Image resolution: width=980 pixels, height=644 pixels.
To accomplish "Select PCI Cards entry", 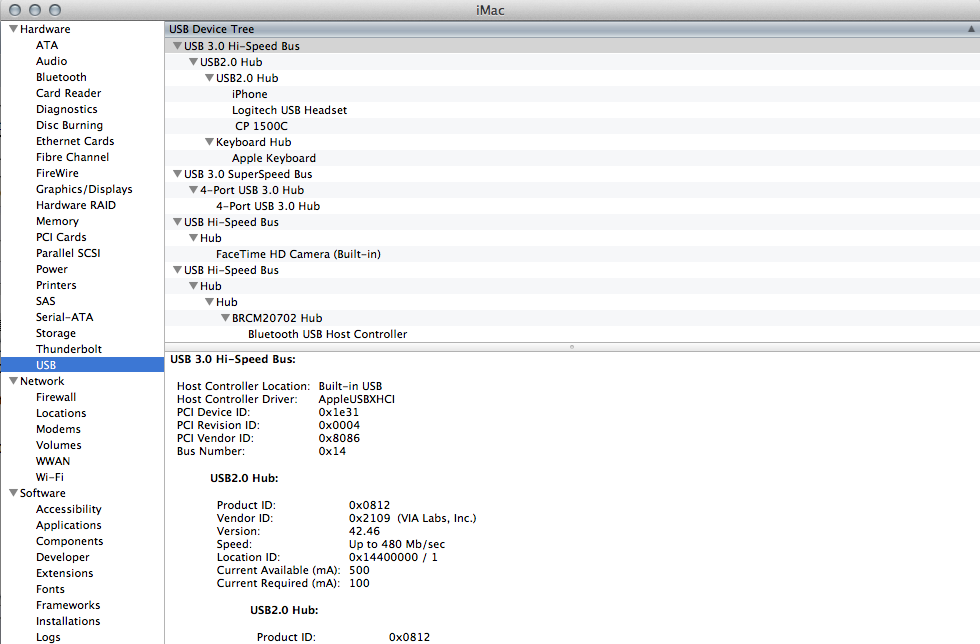I will point(61,237).
